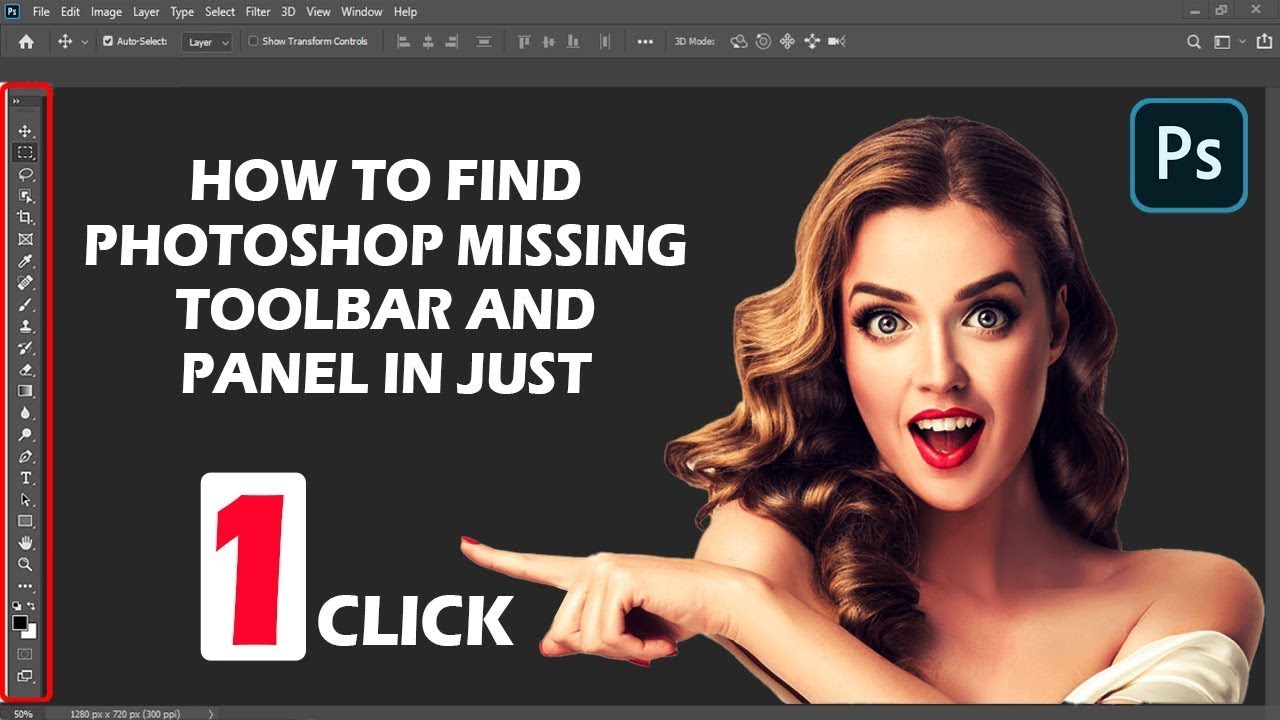1280x720 pixels.
Task: Open the Search icon at top right
Action: [1193, 42]
